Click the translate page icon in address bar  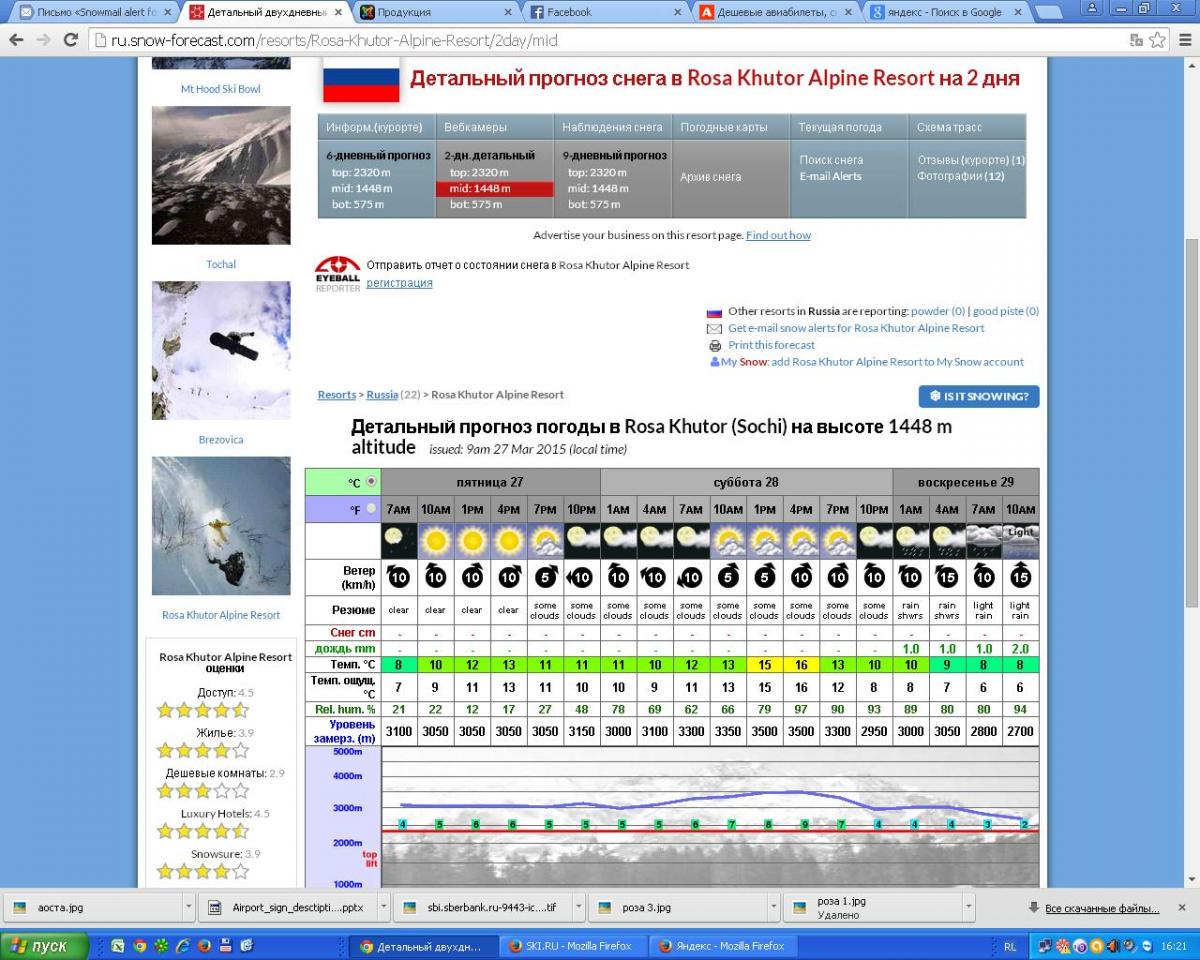(x=1136, y=40)
